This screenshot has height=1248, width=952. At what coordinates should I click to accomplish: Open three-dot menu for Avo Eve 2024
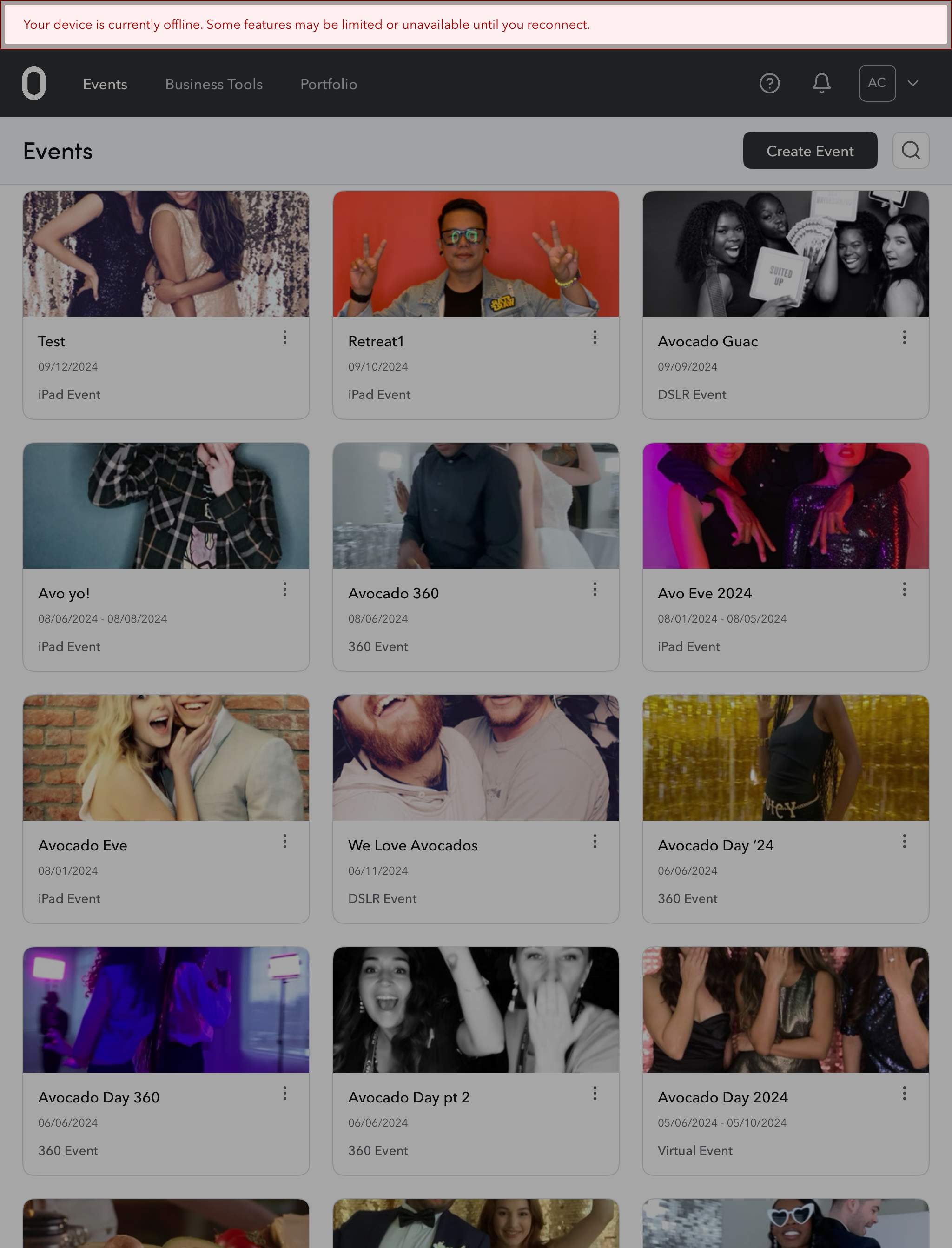tap(905, 590)
